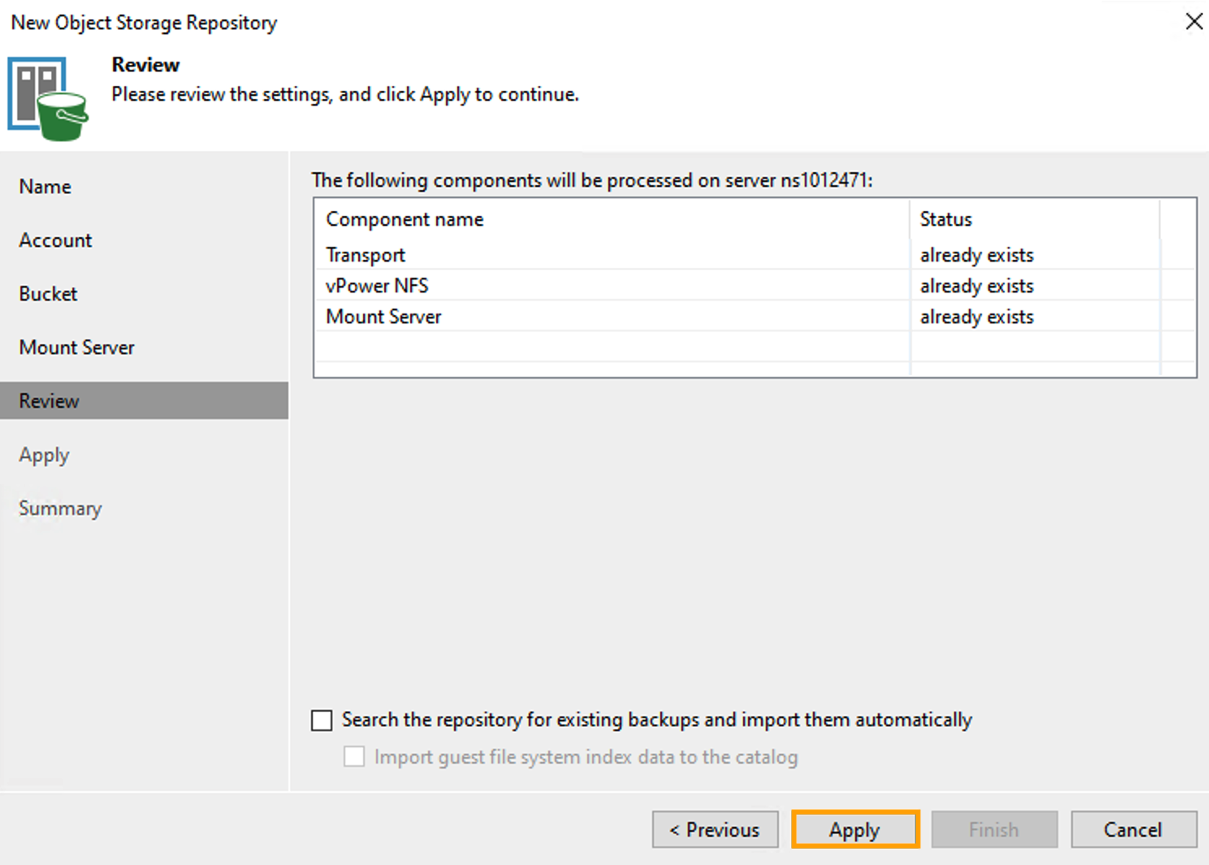Click the disabled Finish button

pyautogui.click(x=994, y=829)
